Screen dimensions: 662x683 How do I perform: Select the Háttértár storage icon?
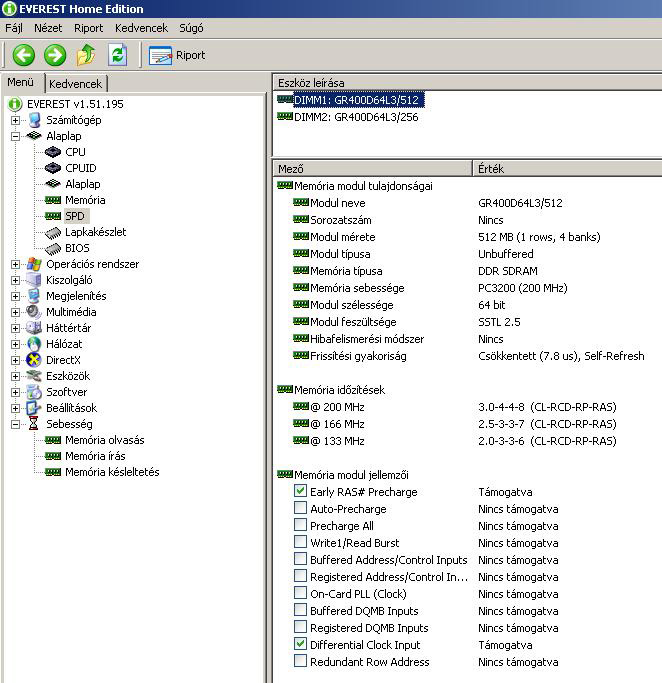pyautogui.click(x=34, y=328)
